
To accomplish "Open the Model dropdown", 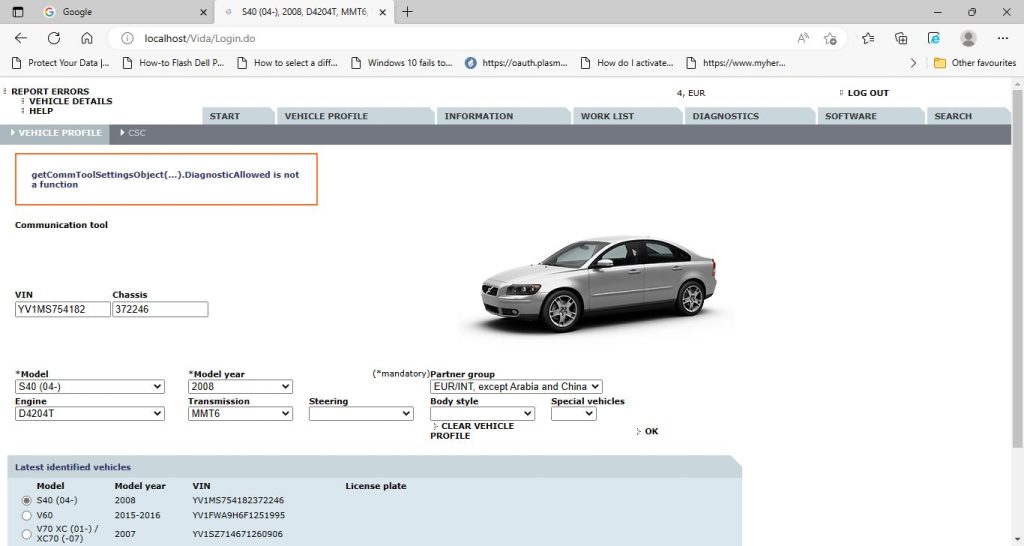I will pos(89,387).
